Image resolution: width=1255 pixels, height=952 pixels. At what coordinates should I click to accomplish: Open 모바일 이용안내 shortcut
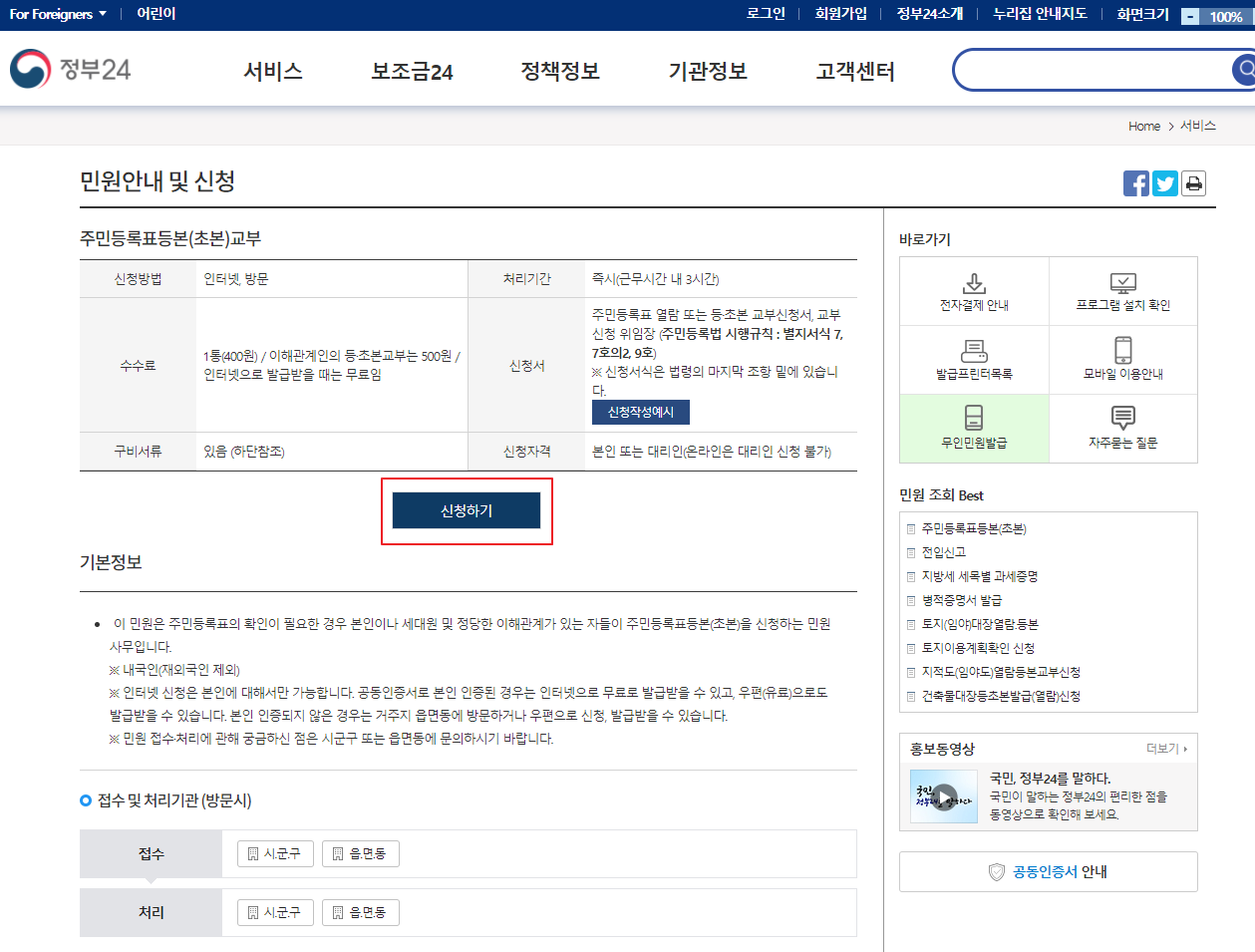[1123, 360]
